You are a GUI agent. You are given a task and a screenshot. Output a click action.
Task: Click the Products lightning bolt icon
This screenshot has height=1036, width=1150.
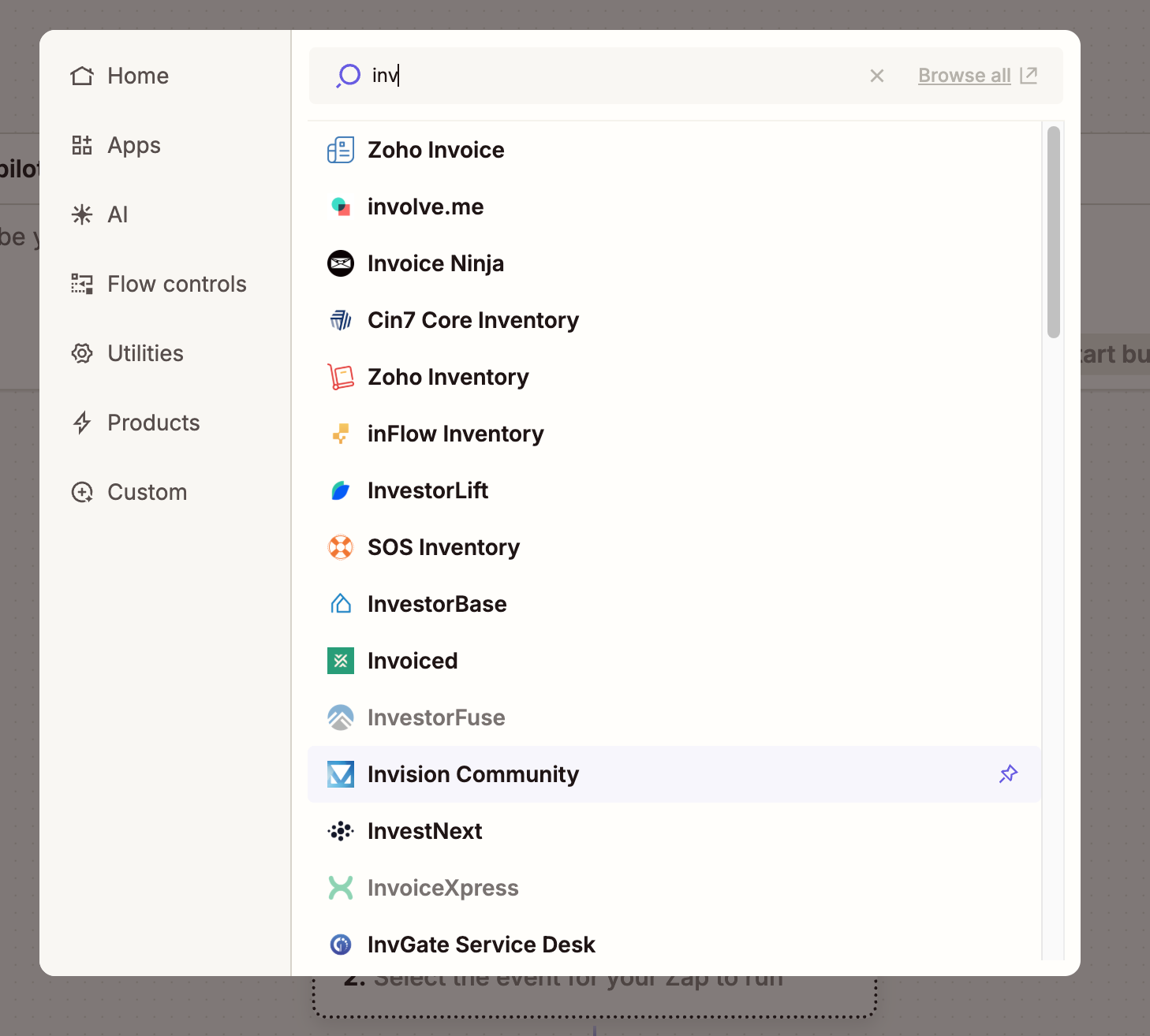pyautogui.click(x=82, y=423)
